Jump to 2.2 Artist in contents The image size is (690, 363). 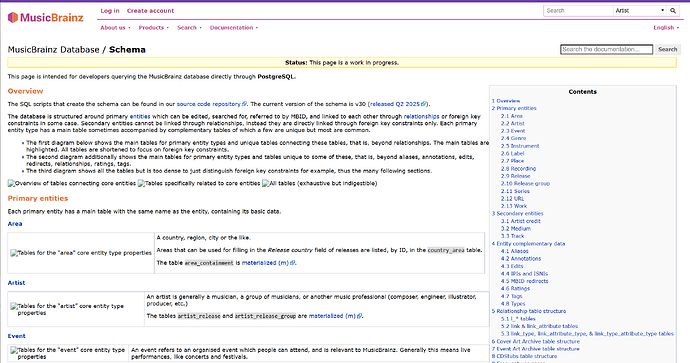(513, 124)
